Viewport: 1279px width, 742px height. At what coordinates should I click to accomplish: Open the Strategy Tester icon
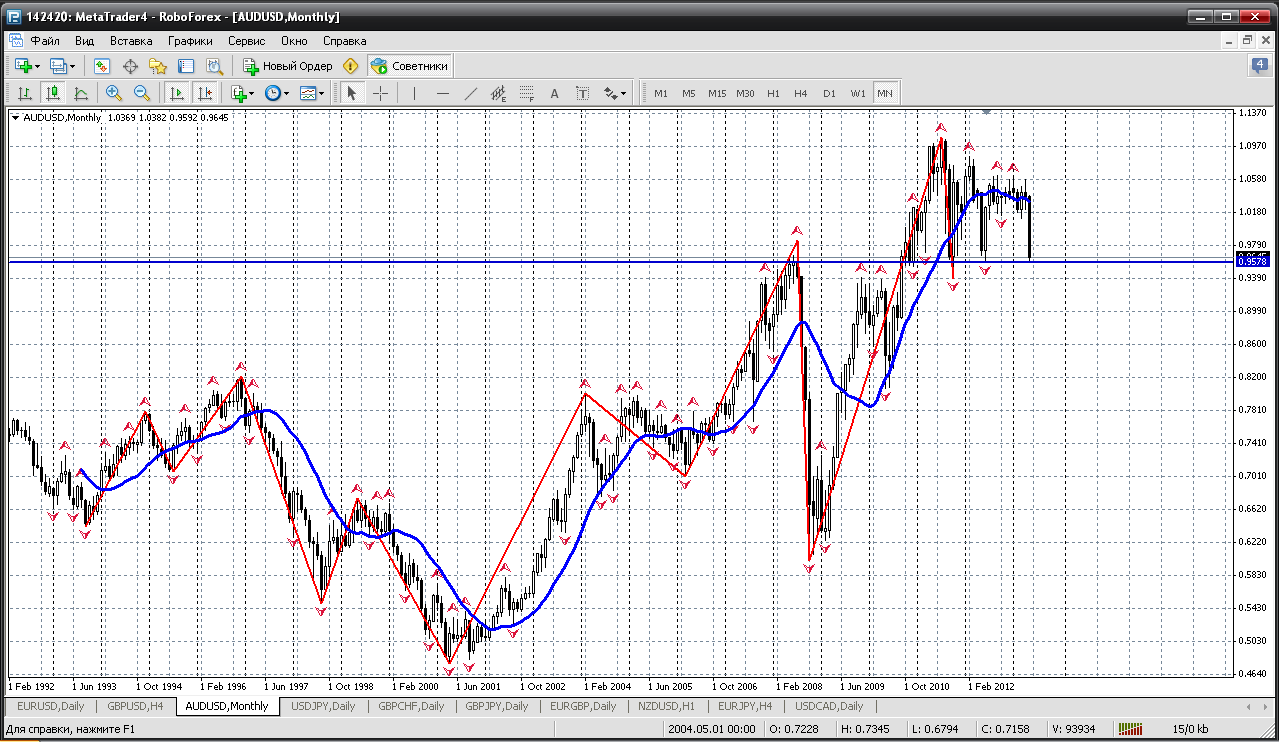click(x=214, y=66)
